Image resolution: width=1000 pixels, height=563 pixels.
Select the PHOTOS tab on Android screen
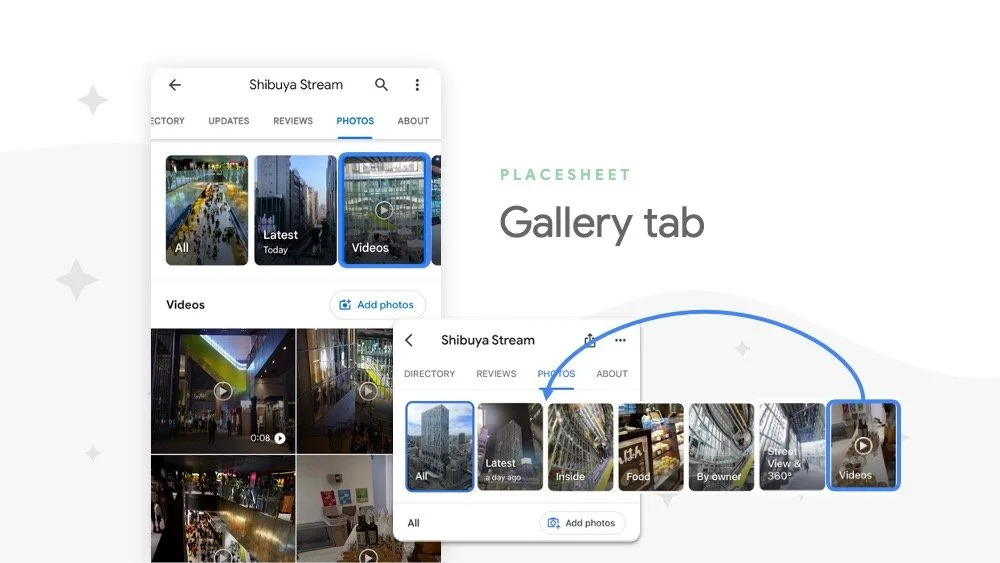(355, 121)
